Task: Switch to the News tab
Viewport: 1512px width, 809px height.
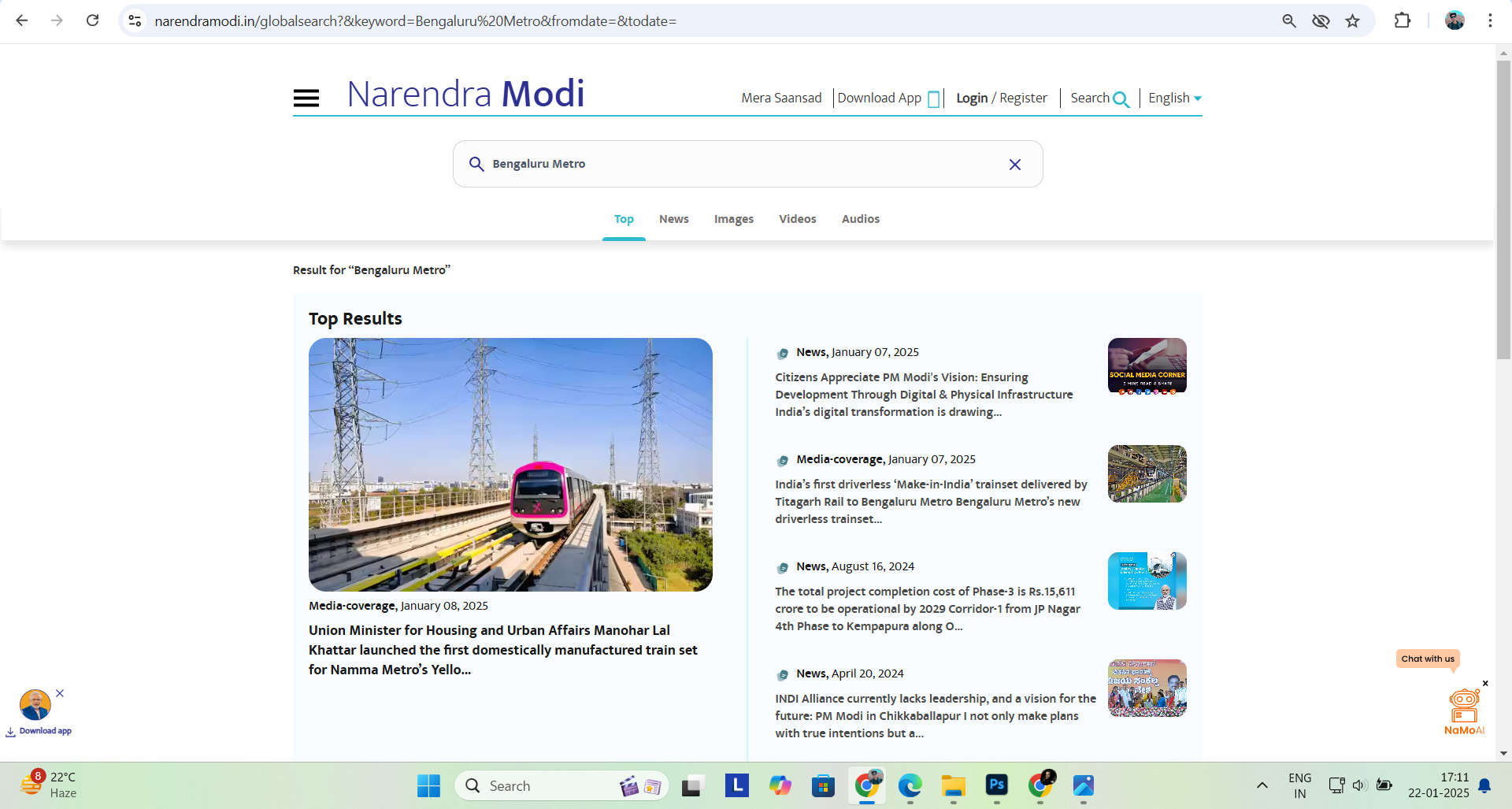Action: click(x=673, y=219)
